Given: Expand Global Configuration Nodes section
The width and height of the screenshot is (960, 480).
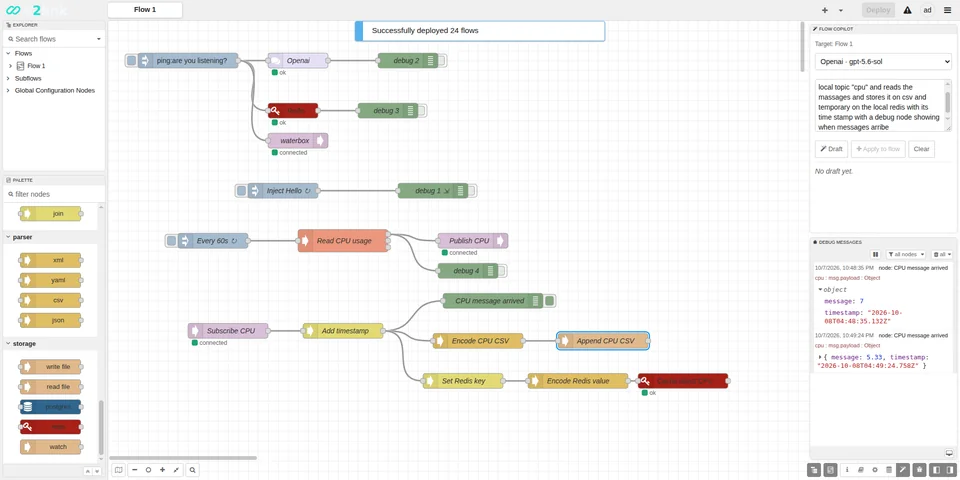Looking at the screenshot, I should 9,91.
